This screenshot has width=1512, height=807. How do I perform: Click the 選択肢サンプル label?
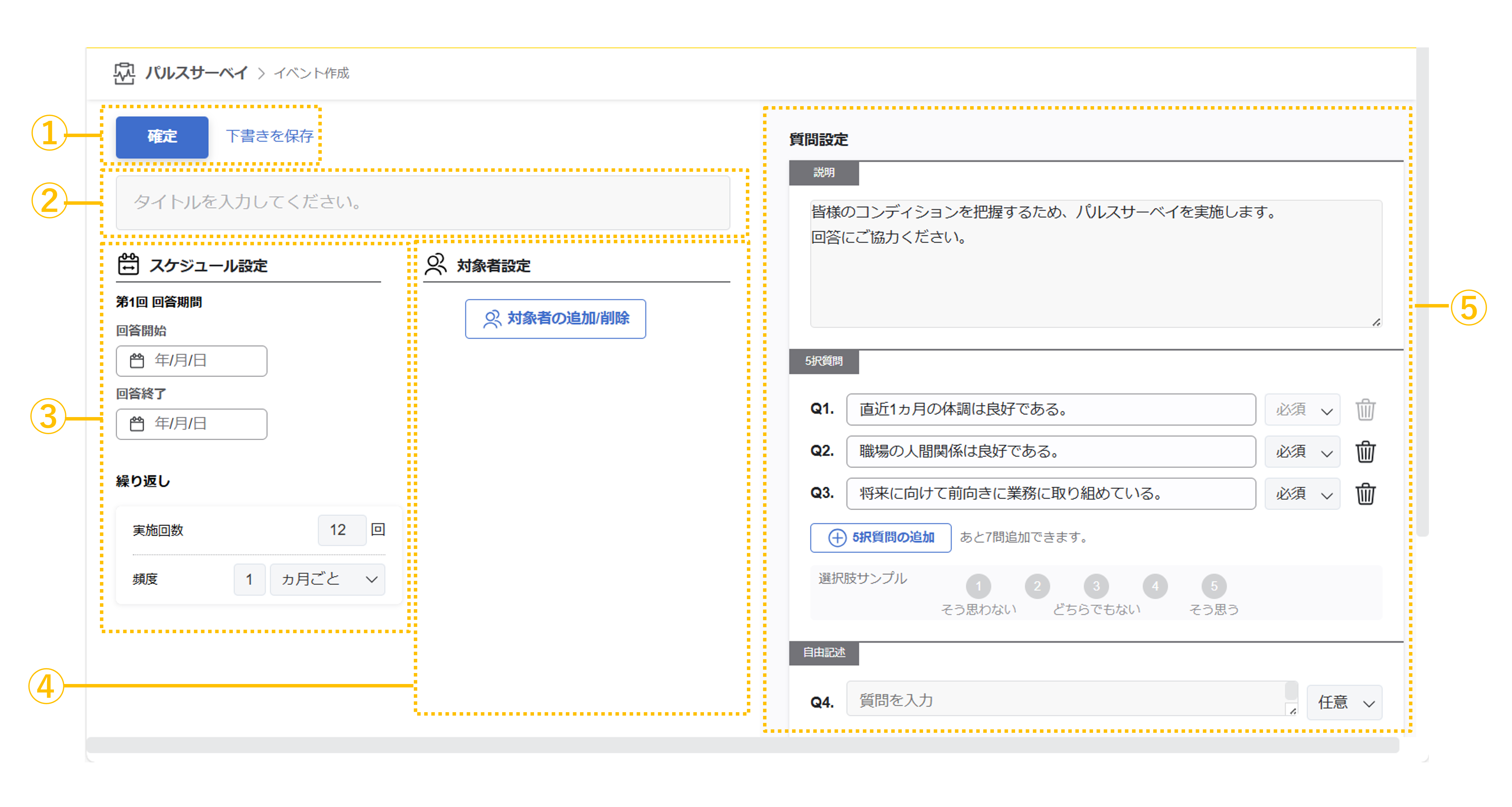point(863,579)
